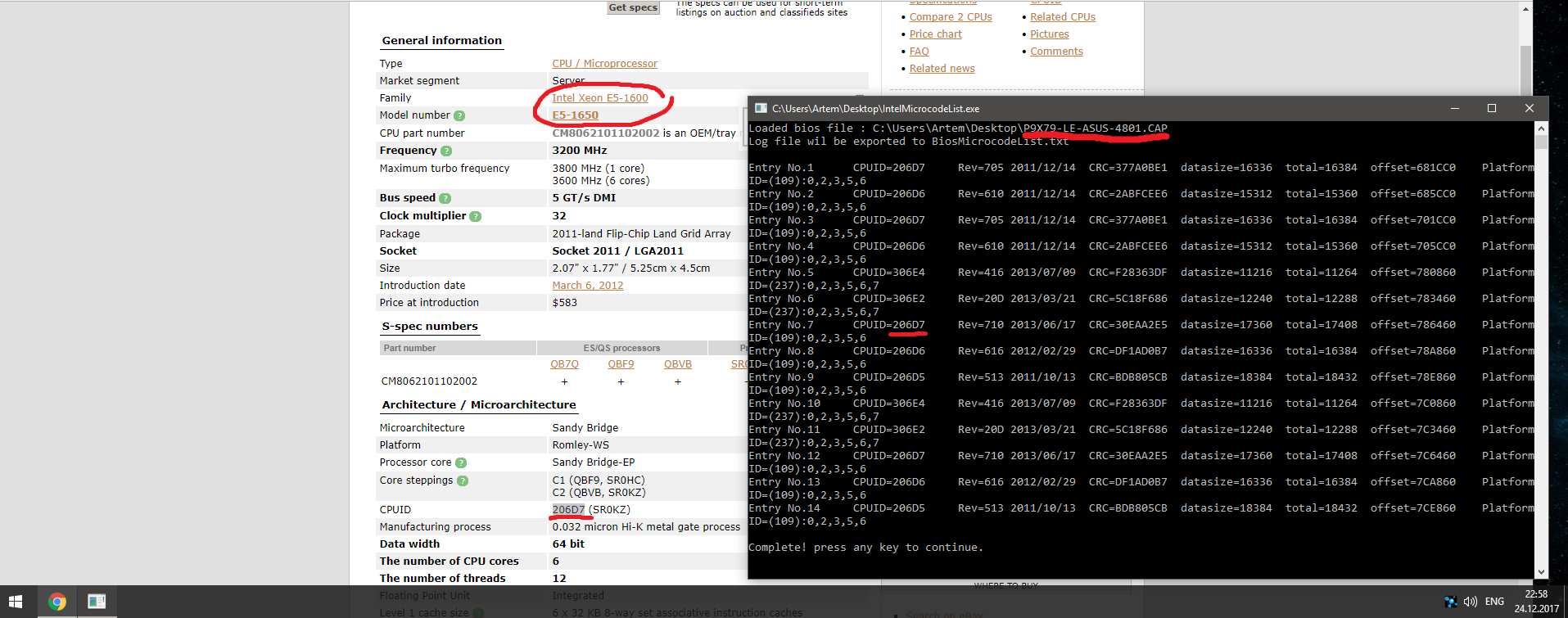This screenshot has width=1568, height=618.
Task: Click the console scrollbar down arrow
Action: coord(1542,572)
